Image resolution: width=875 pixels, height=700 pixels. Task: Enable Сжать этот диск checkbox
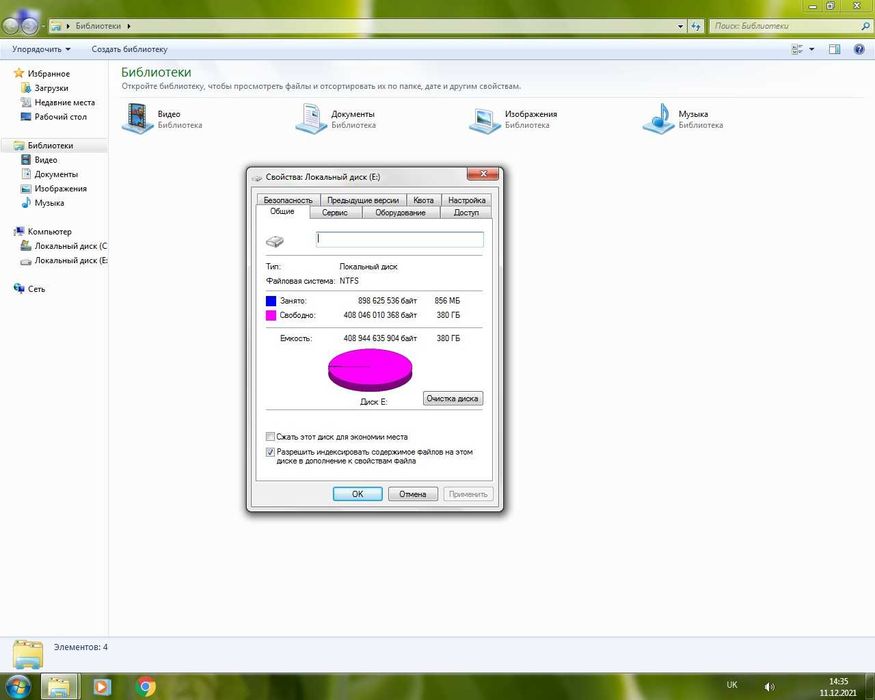click(271, 437)
